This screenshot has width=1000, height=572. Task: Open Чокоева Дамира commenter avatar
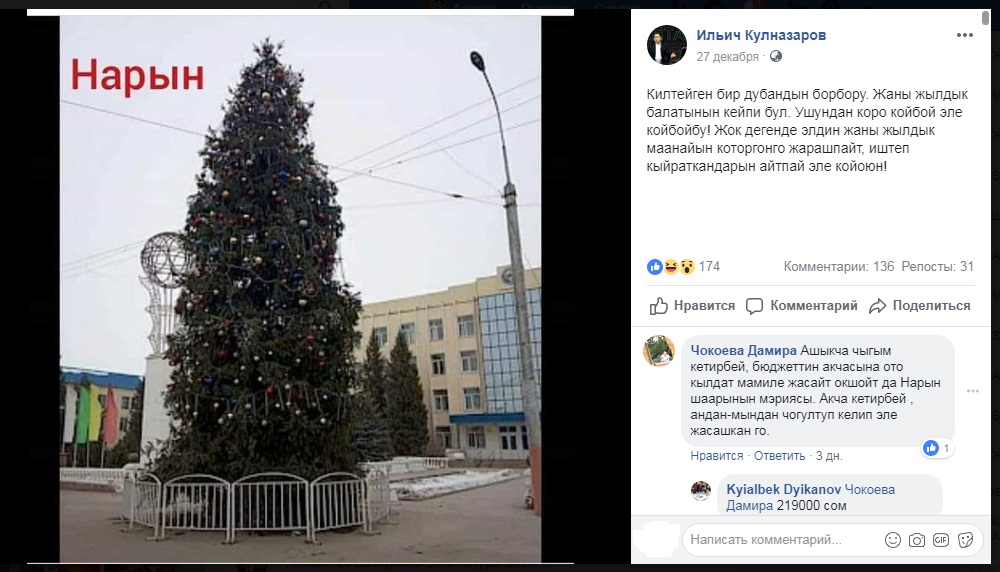pyautogui.click(x=659, y=351)
